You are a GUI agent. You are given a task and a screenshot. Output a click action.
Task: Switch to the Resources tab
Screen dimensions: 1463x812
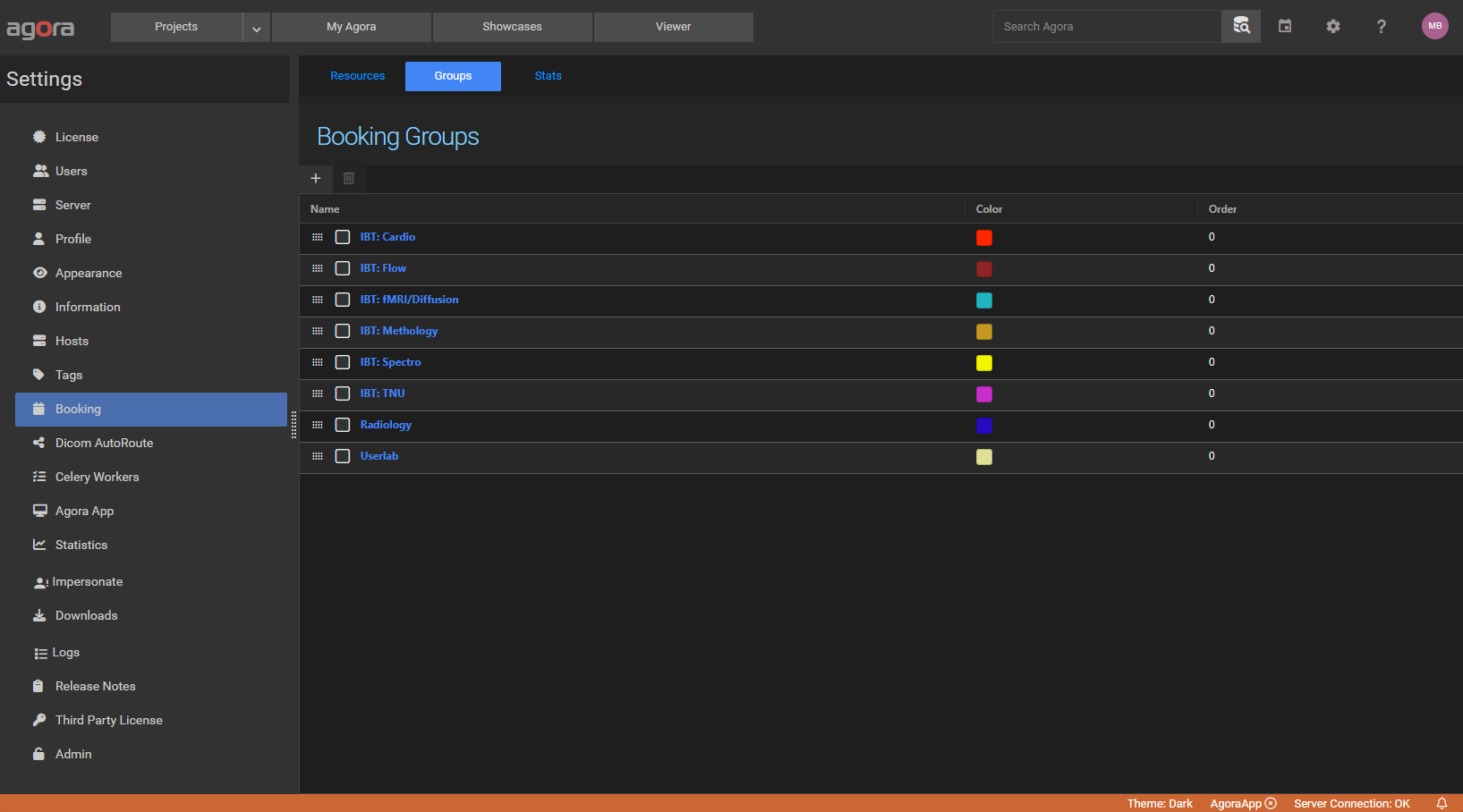pyautogui.click(x=358, y=76)
